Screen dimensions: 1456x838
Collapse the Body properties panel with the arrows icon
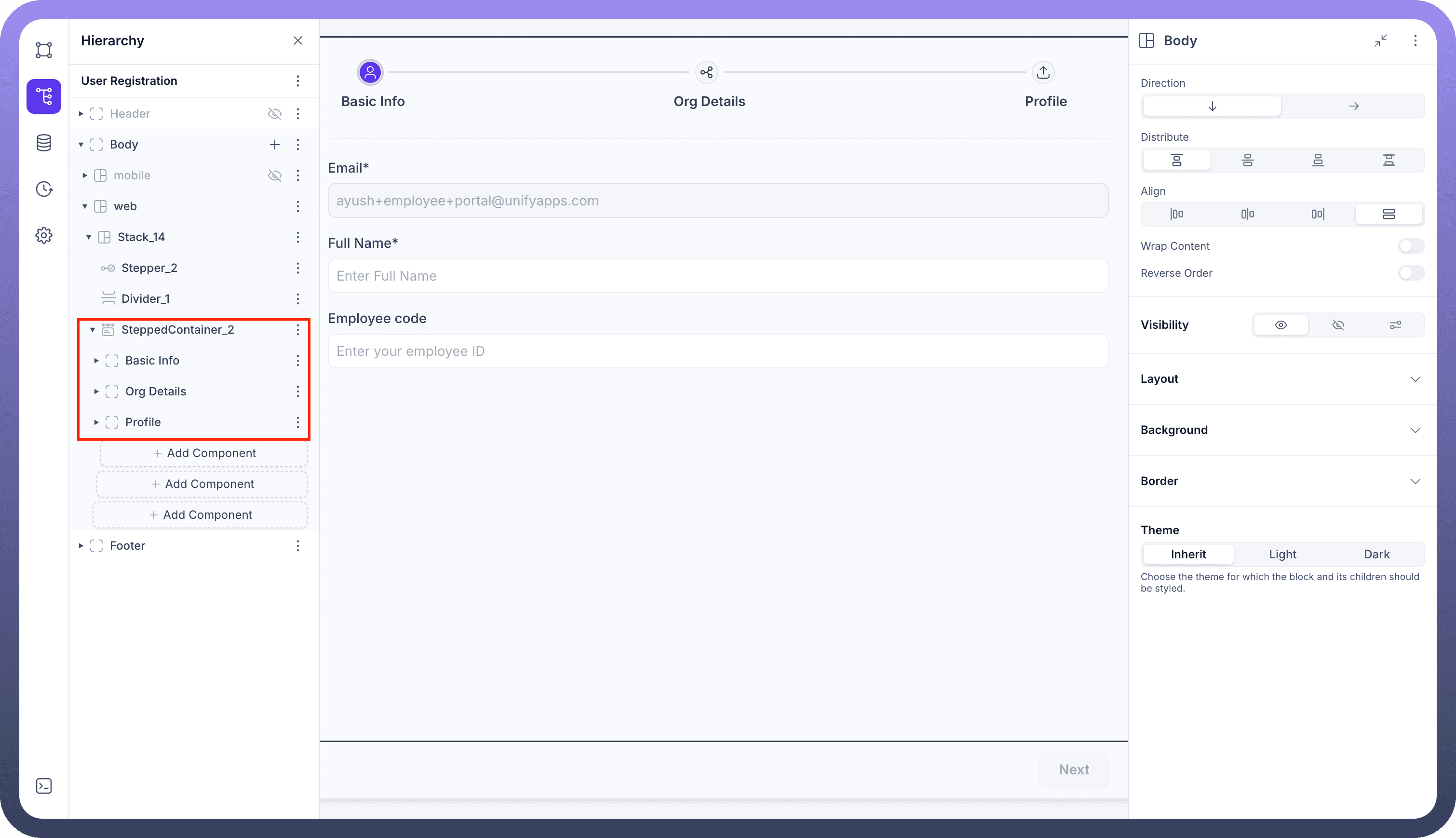(x=1381, y=41)
